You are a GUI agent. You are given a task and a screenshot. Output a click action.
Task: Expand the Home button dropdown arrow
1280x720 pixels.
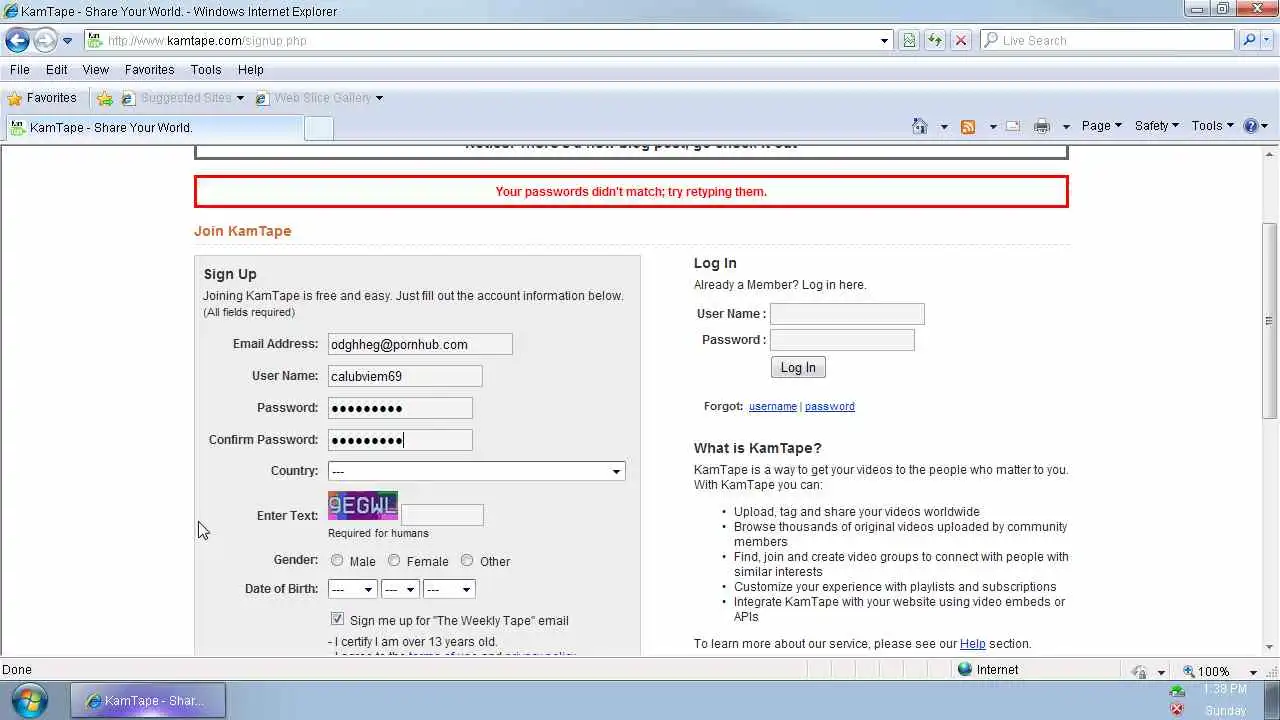[943, 127]
